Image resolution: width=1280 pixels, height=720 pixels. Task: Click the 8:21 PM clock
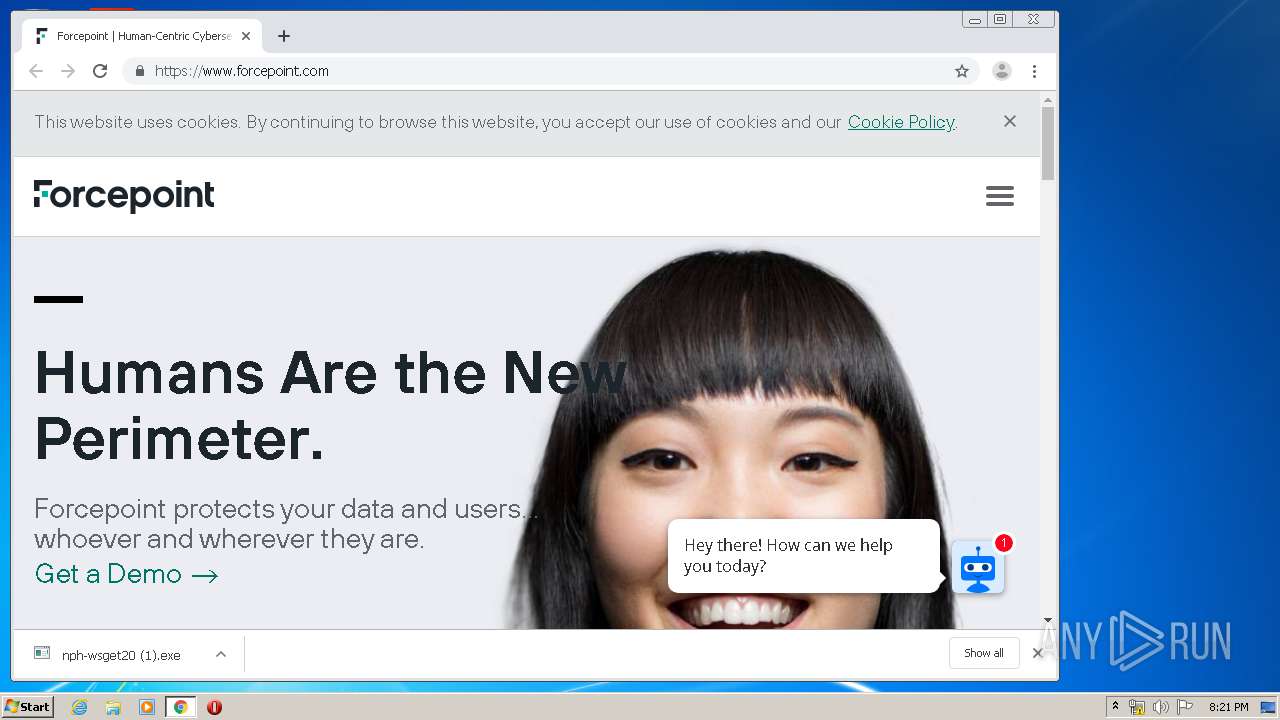coord(1228,707)
